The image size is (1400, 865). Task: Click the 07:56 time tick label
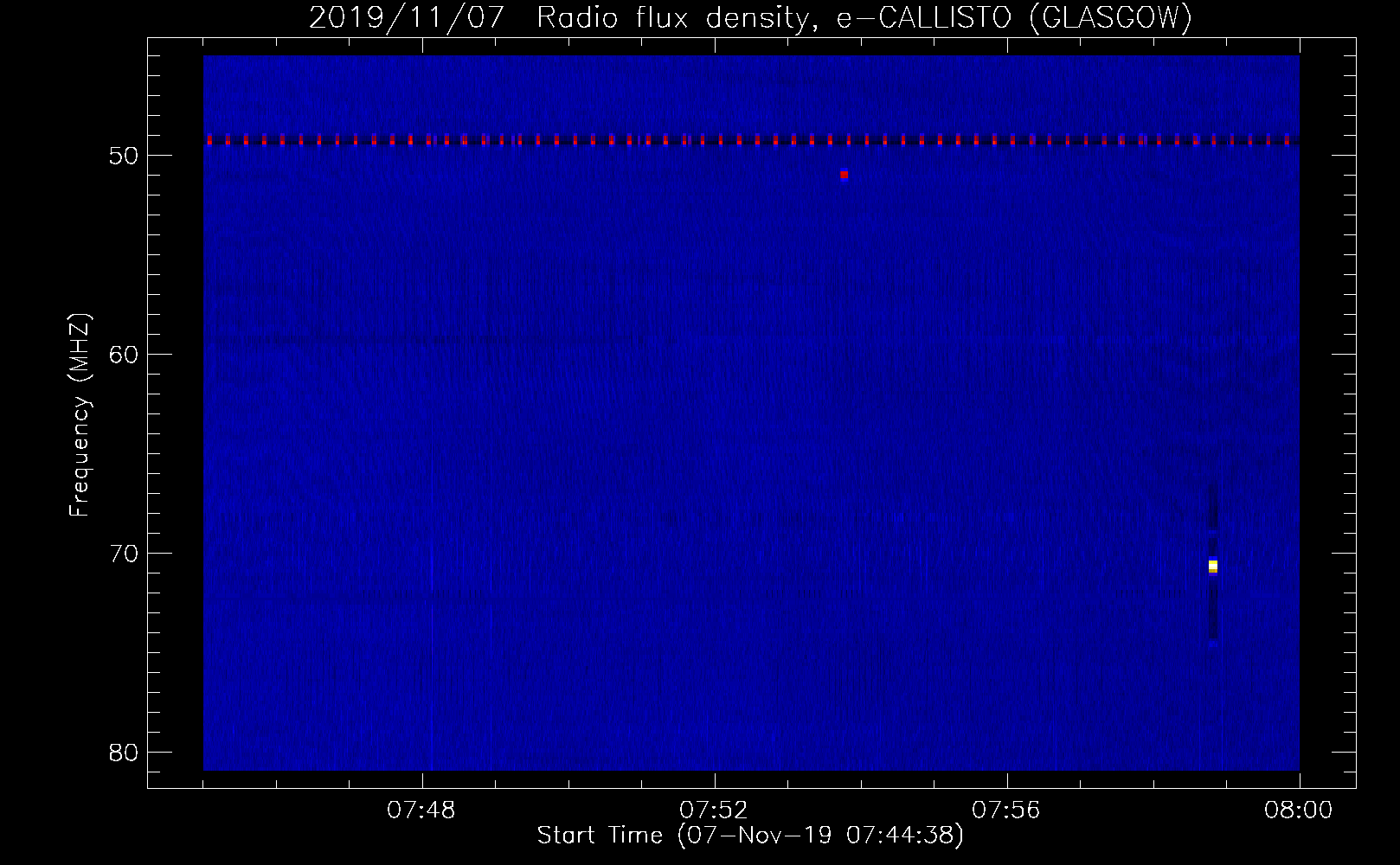click(x=1006, y=811)
